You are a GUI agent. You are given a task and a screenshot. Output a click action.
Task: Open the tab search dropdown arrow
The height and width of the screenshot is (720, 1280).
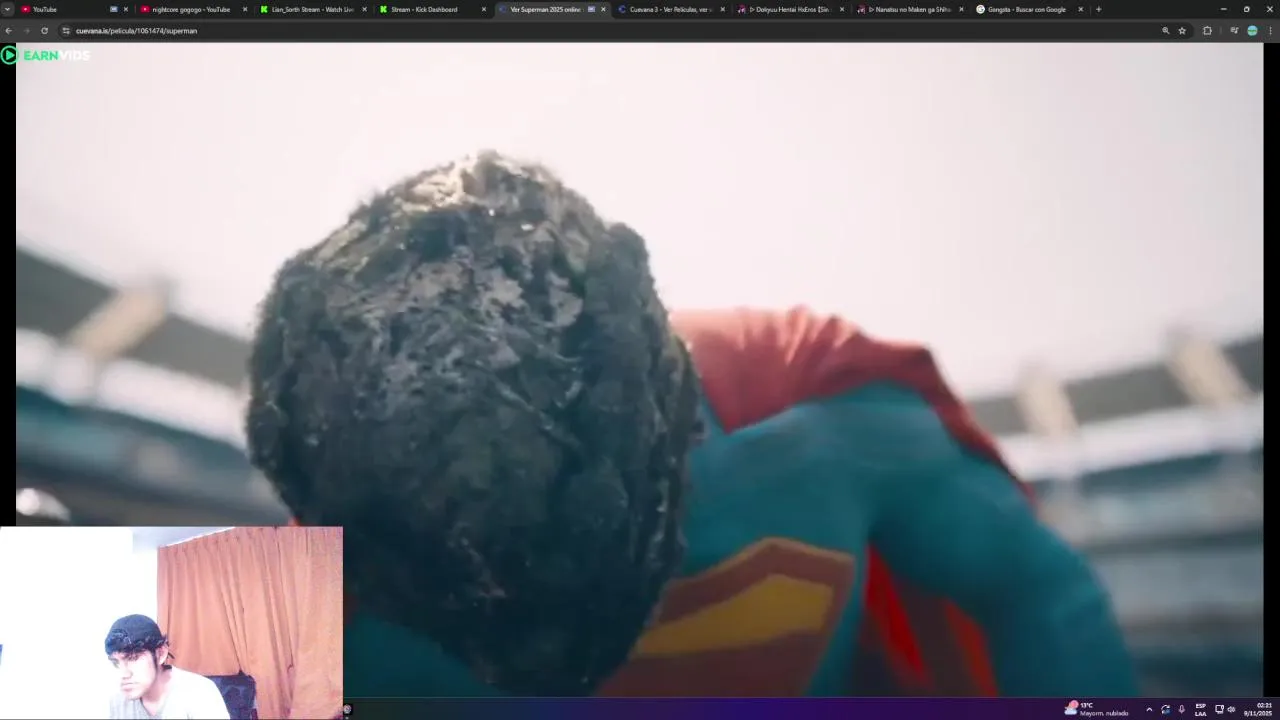8,9
